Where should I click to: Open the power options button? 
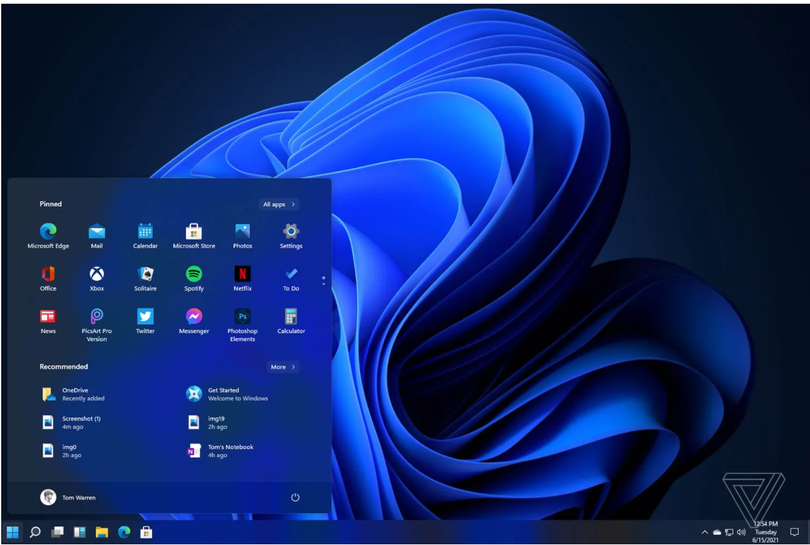click(x=295, y=497)
